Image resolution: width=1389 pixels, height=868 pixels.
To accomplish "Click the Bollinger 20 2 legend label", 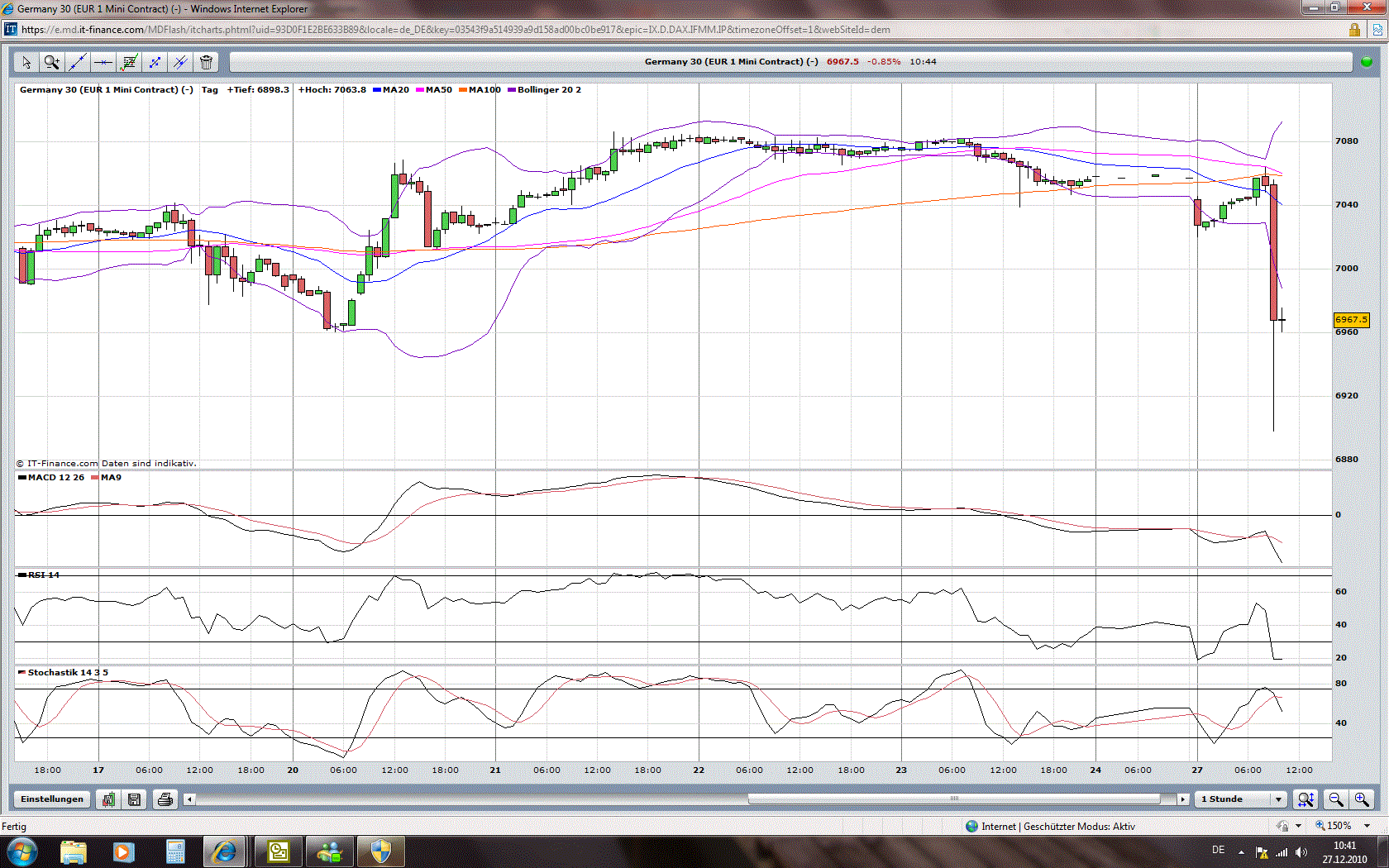I will tap(544, 90).
